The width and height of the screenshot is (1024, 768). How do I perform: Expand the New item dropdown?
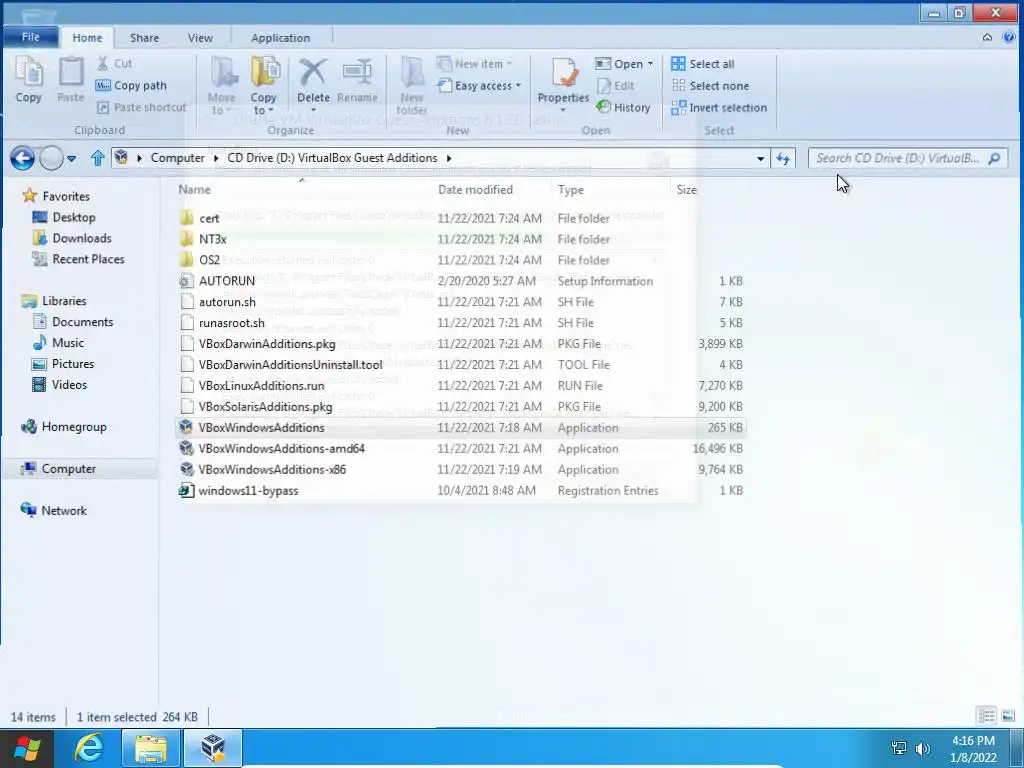[475, 64]
